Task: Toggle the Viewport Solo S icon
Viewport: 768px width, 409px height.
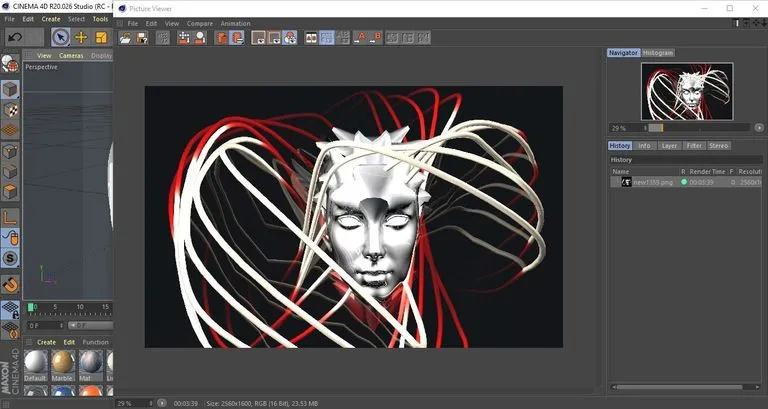Action: (10, 259)
